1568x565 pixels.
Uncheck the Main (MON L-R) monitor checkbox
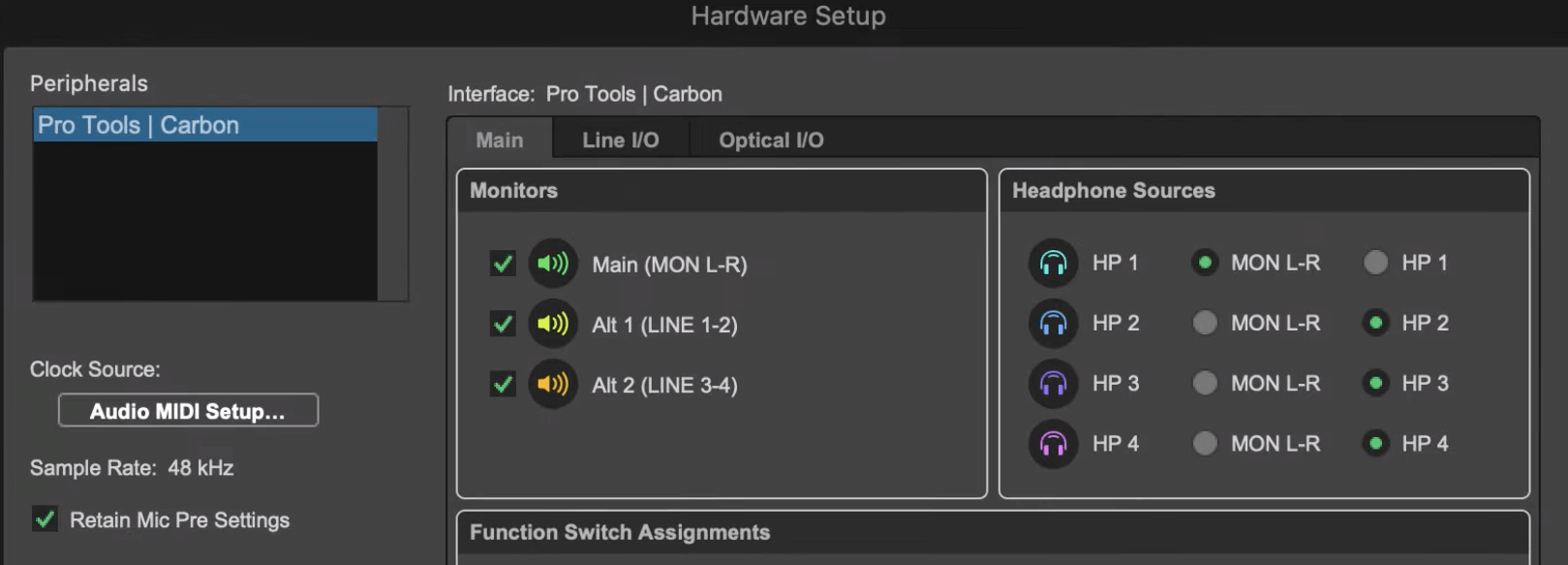[x=503, y=264]
